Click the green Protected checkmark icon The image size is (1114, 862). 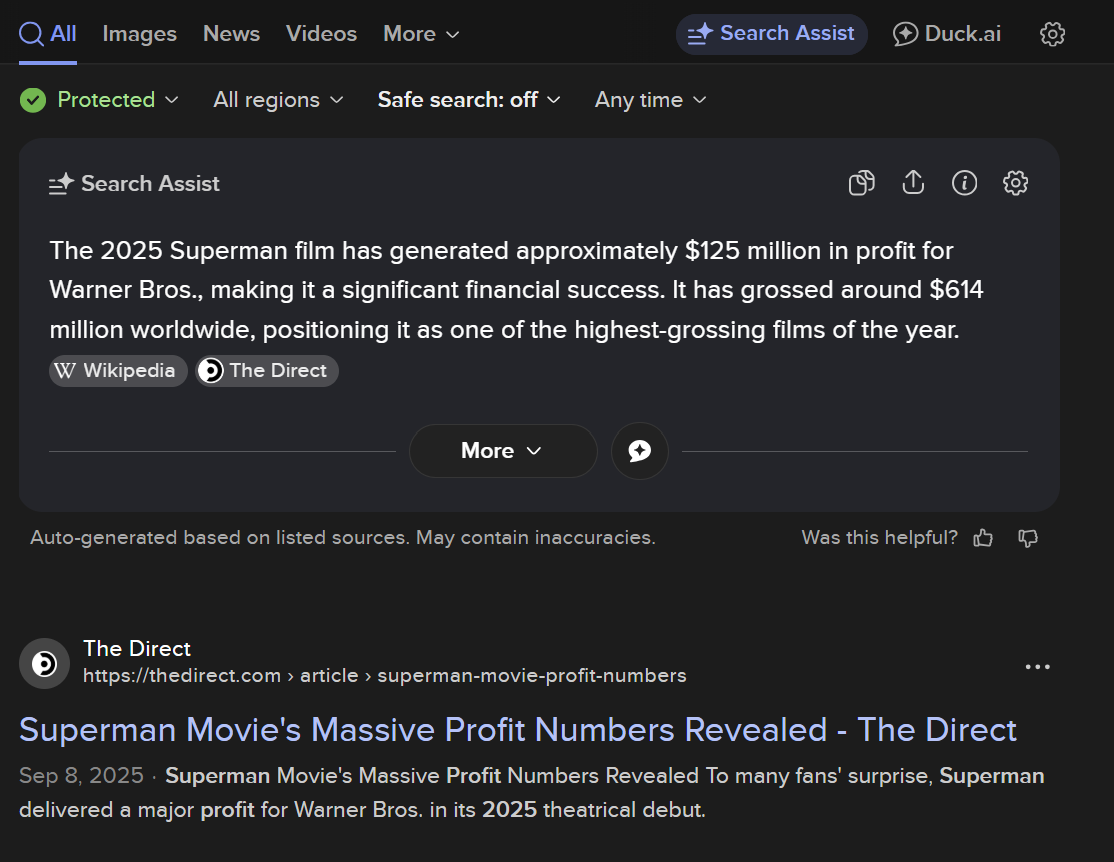[33, 100]
